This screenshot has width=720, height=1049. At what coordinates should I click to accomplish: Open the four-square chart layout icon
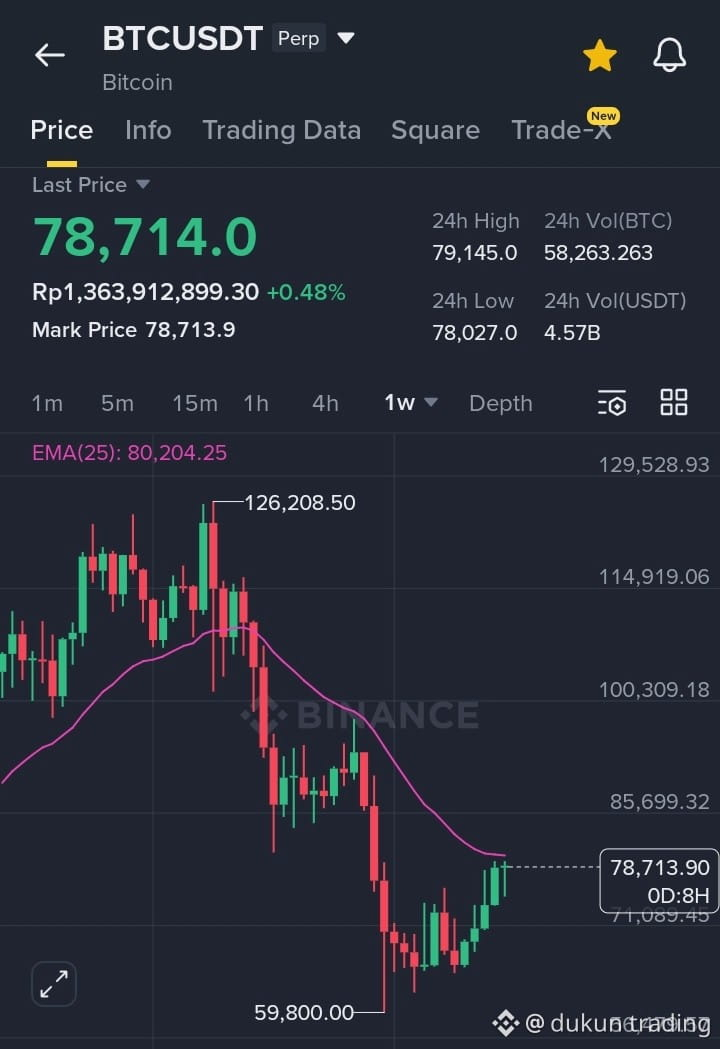673,403
